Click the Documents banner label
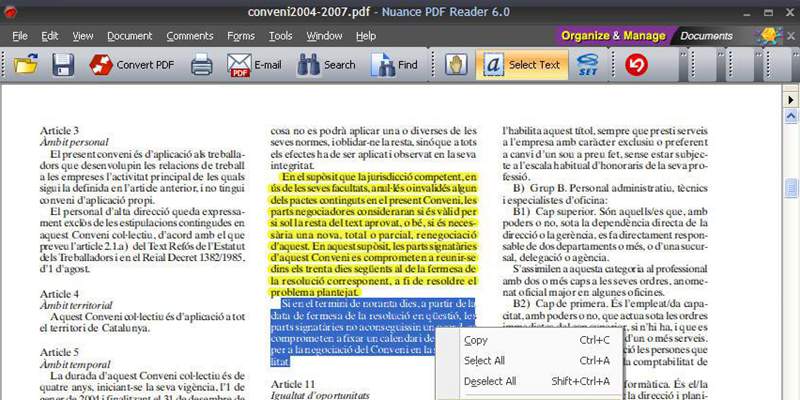Image resolution: width=800 pixels, height=400 pixels. pyautogui.click(x=706, y=36)
